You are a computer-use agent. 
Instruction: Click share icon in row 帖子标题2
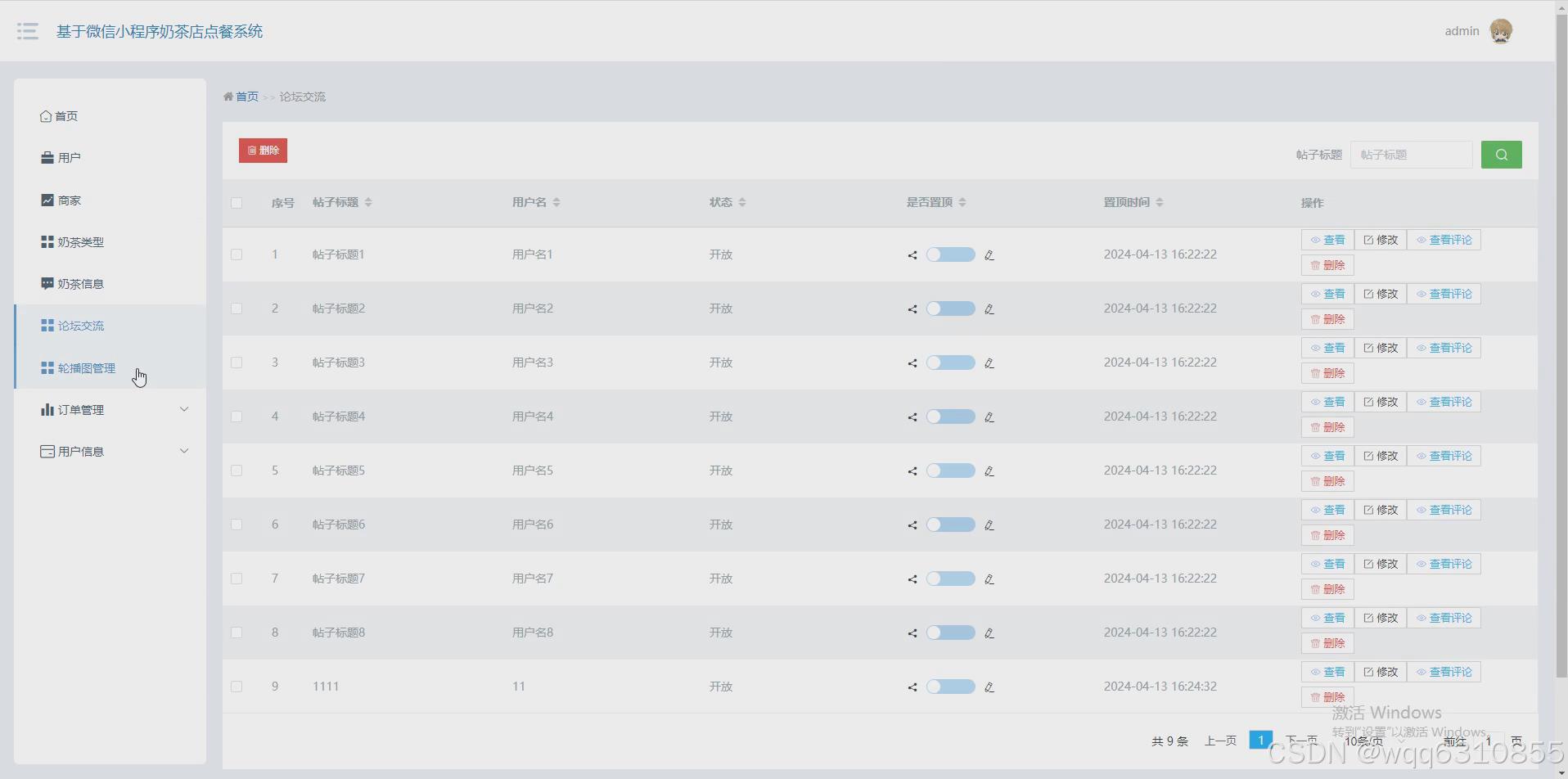[x=912, y=309]
